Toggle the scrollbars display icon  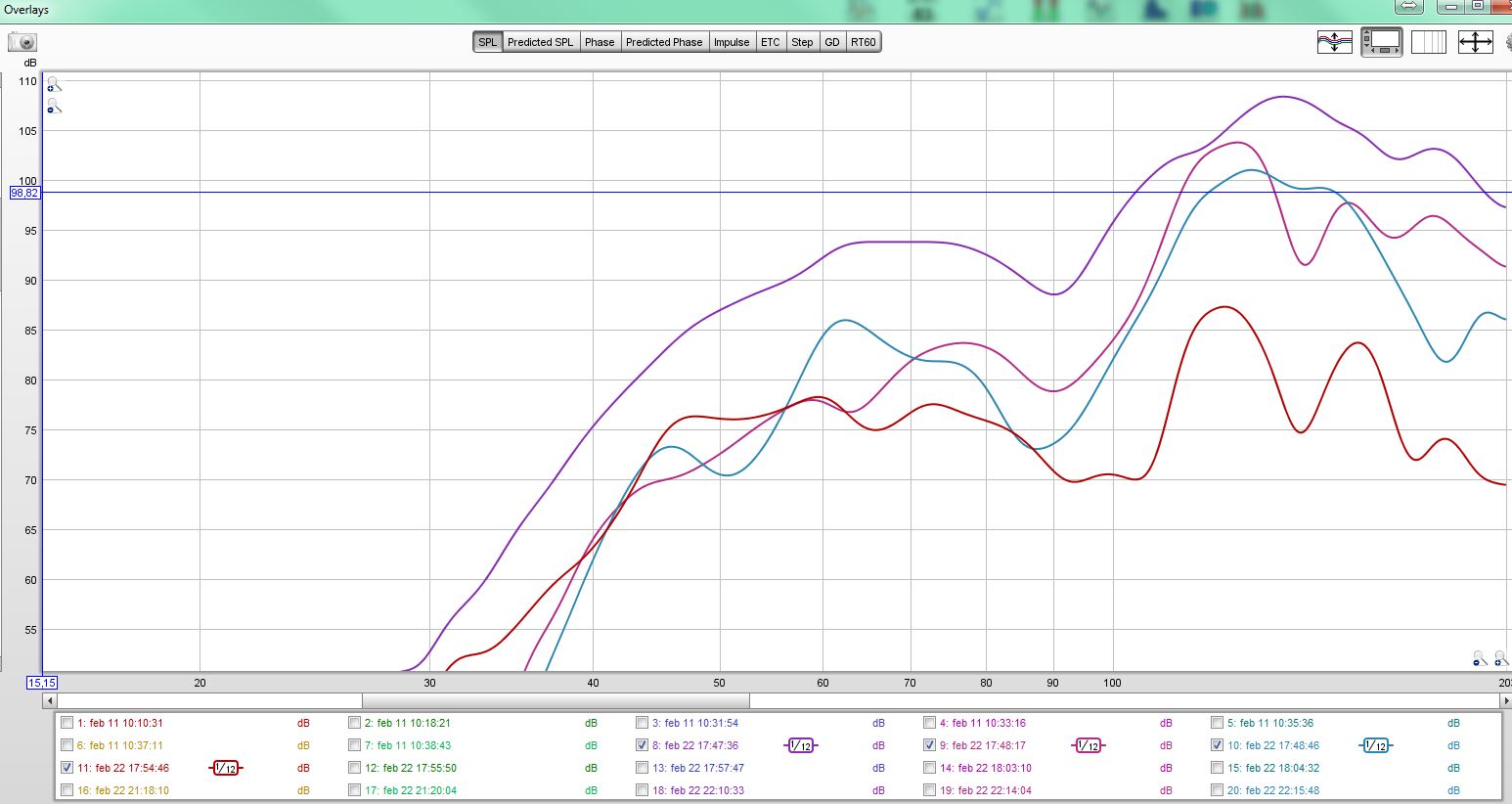[1381, 42]
